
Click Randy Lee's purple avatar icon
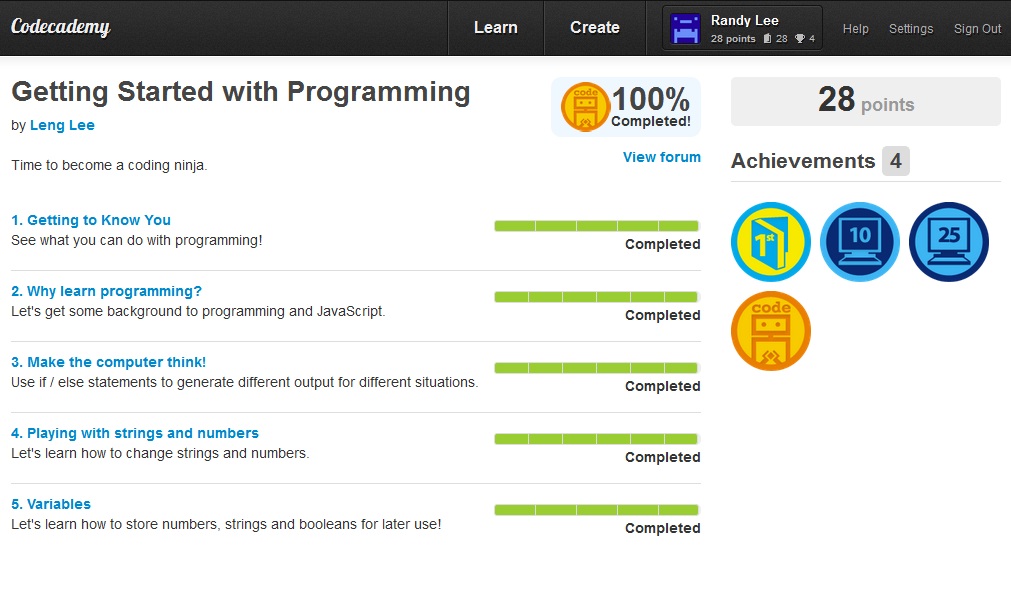pyautogui.click(x=685, y=28)
